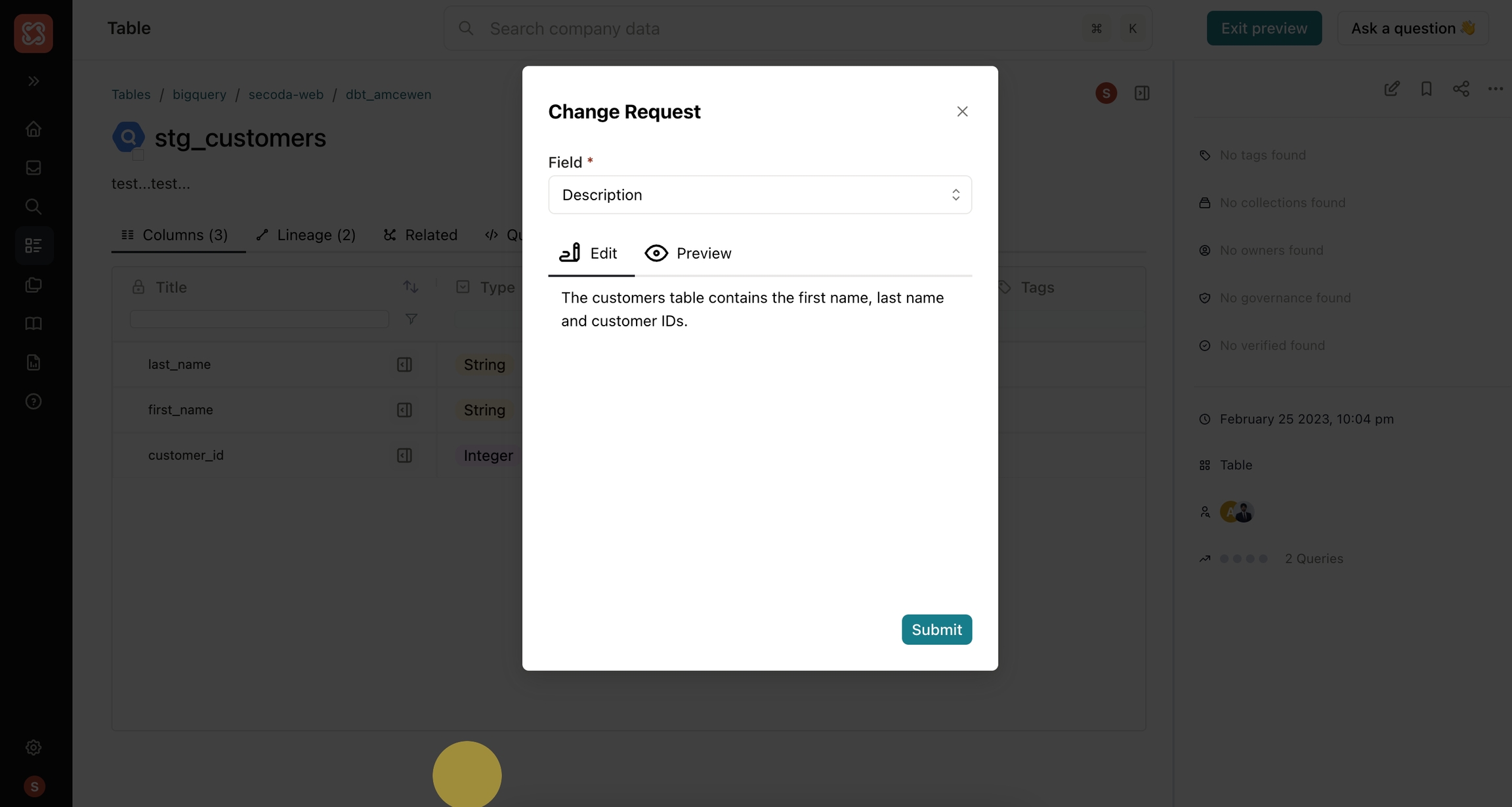Open the Collections icon in sidebar
Image resolution: width=1512 pixels, height=807 pixels.
[33, 284]
